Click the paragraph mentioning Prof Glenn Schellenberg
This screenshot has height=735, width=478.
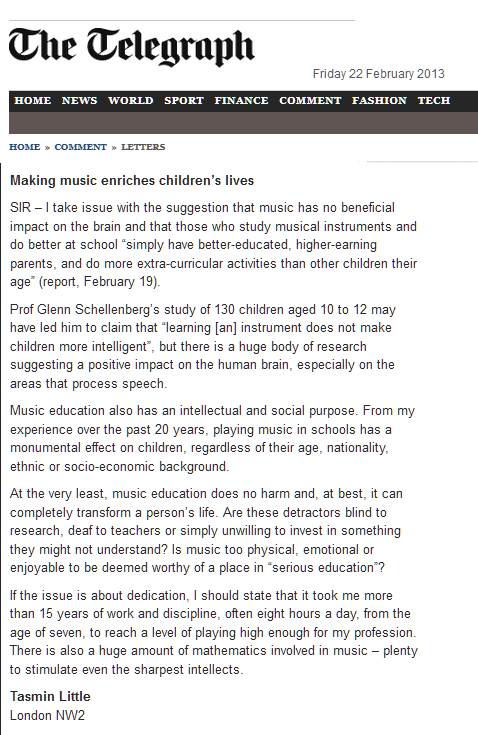203,346
